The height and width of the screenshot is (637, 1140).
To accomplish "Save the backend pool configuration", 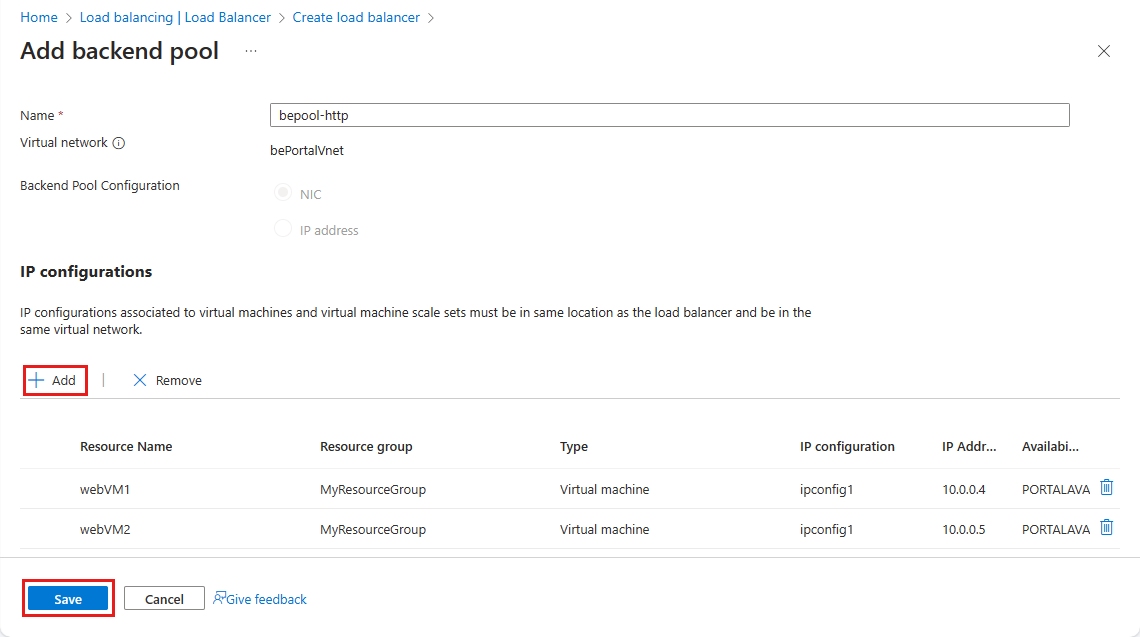I will point(67,597).
